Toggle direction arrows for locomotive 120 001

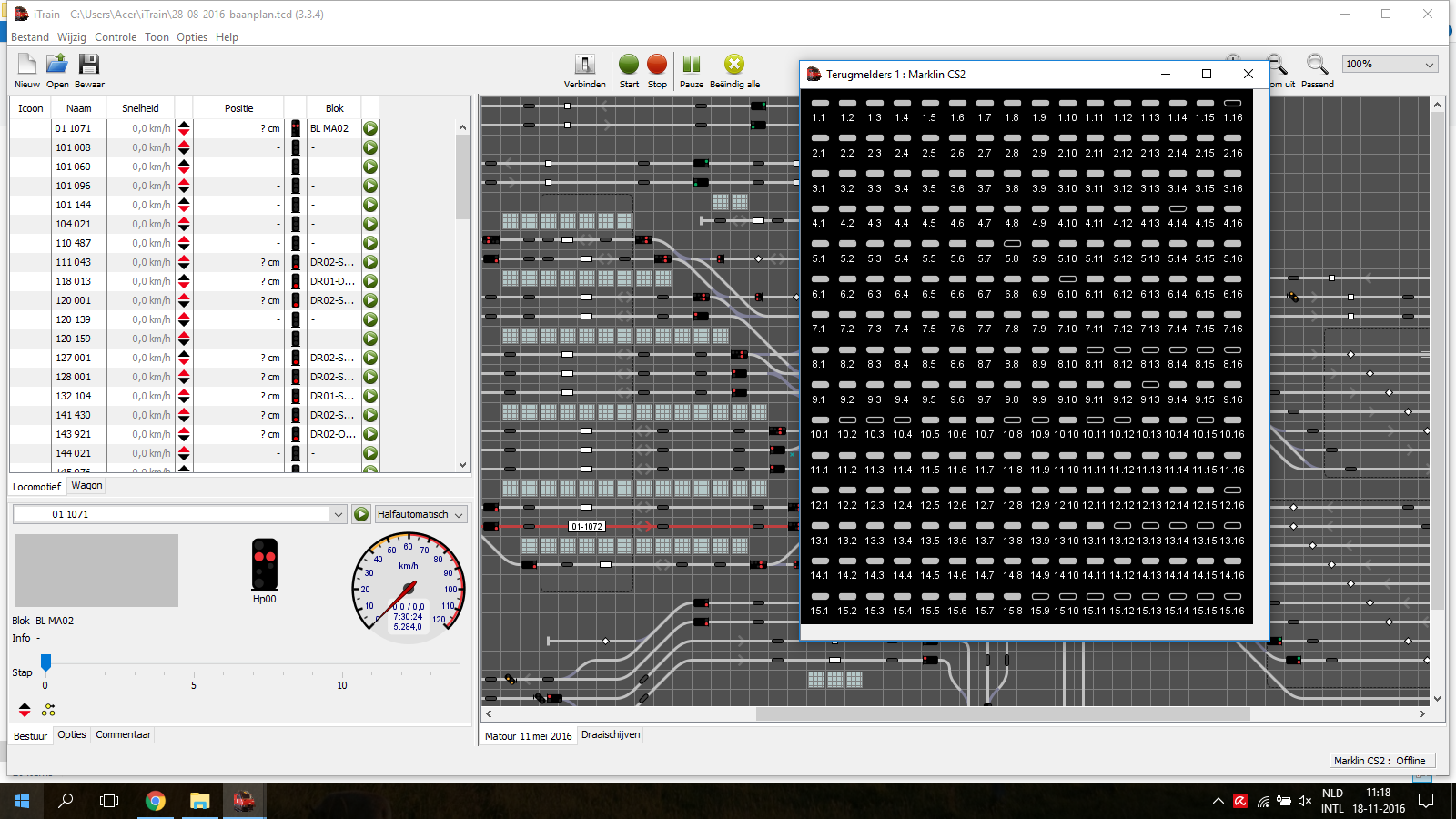184,300
